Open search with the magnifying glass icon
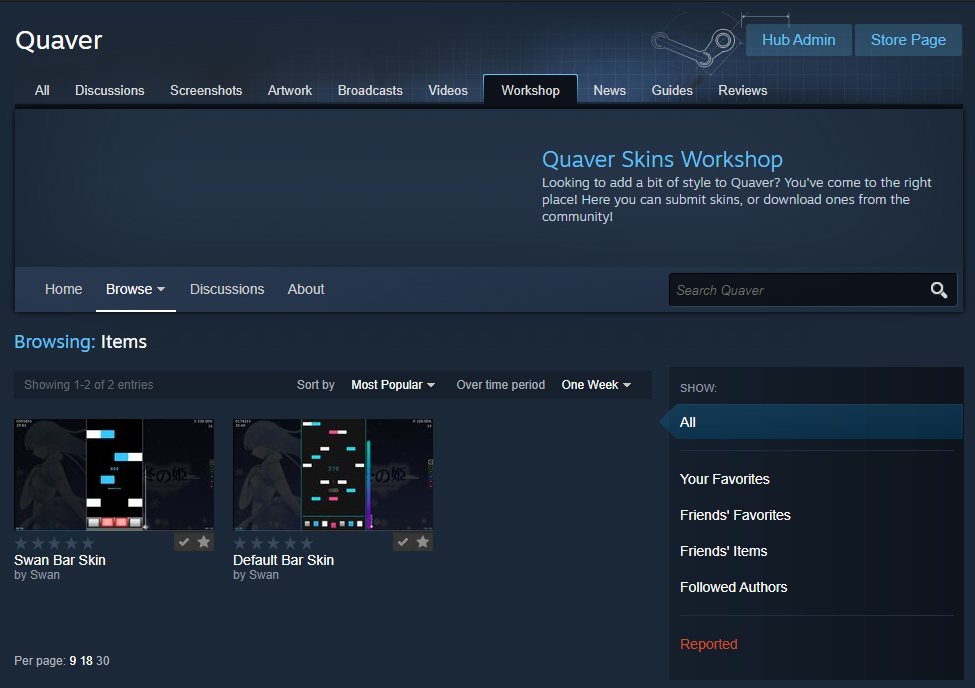The image size is (975, 688). [938, 289]
